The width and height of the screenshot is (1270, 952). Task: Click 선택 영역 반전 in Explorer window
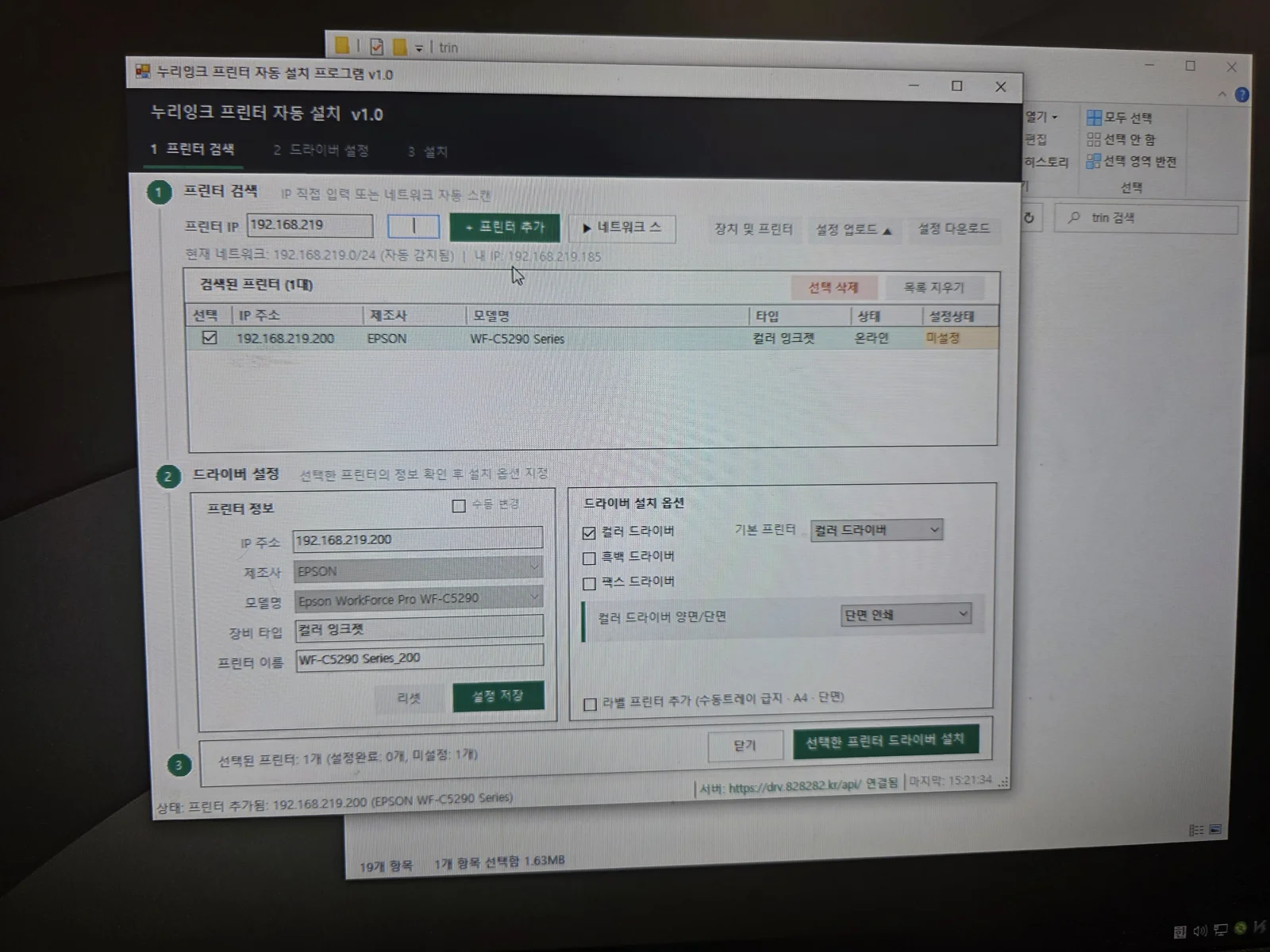click(x=1131, y=161)
